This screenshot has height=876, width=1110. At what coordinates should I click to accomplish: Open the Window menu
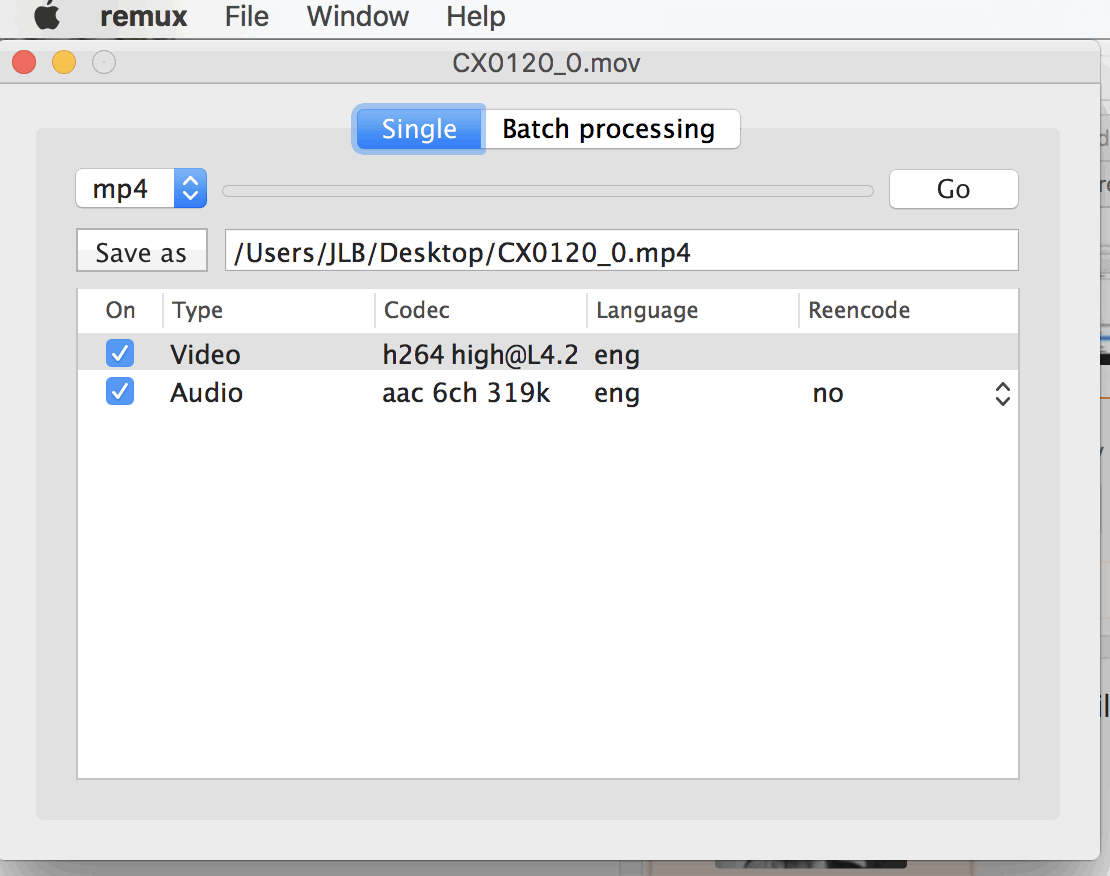(357, 16)
